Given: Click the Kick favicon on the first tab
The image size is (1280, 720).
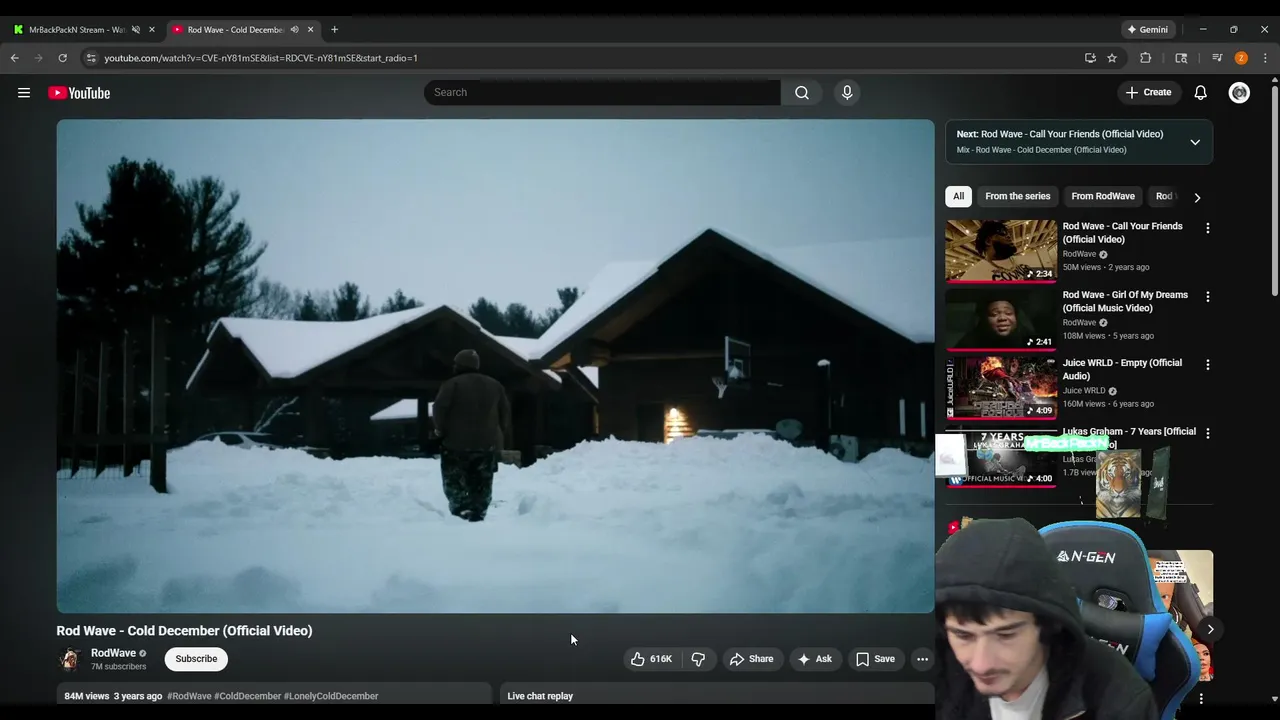Looking at the screenshot, I should tap(18, 30).
